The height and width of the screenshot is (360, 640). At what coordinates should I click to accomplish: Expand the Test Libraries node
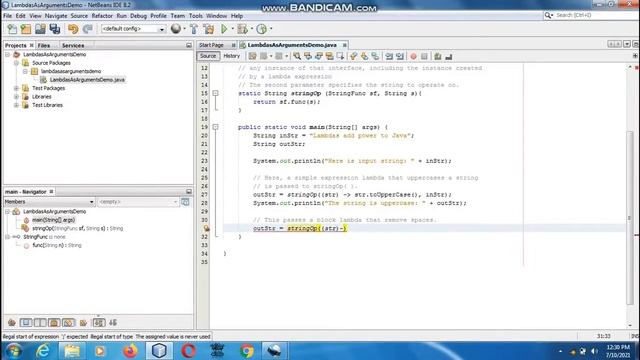[16, 105]
